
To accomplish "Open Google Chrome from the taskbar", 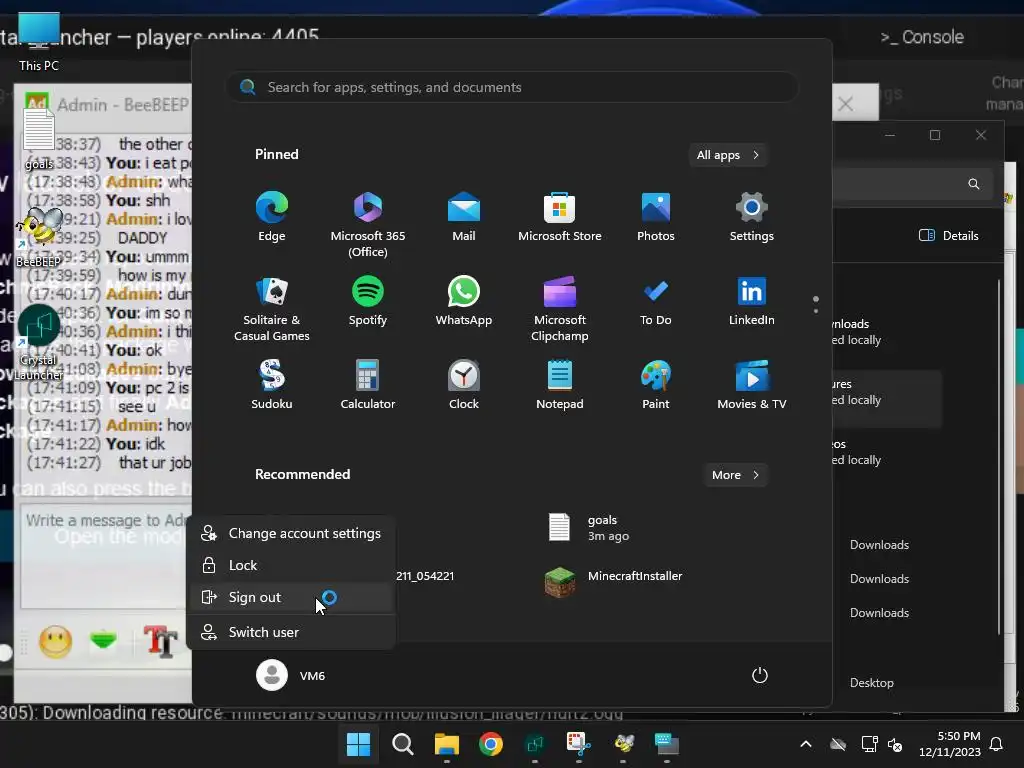I will click(490, 744).
